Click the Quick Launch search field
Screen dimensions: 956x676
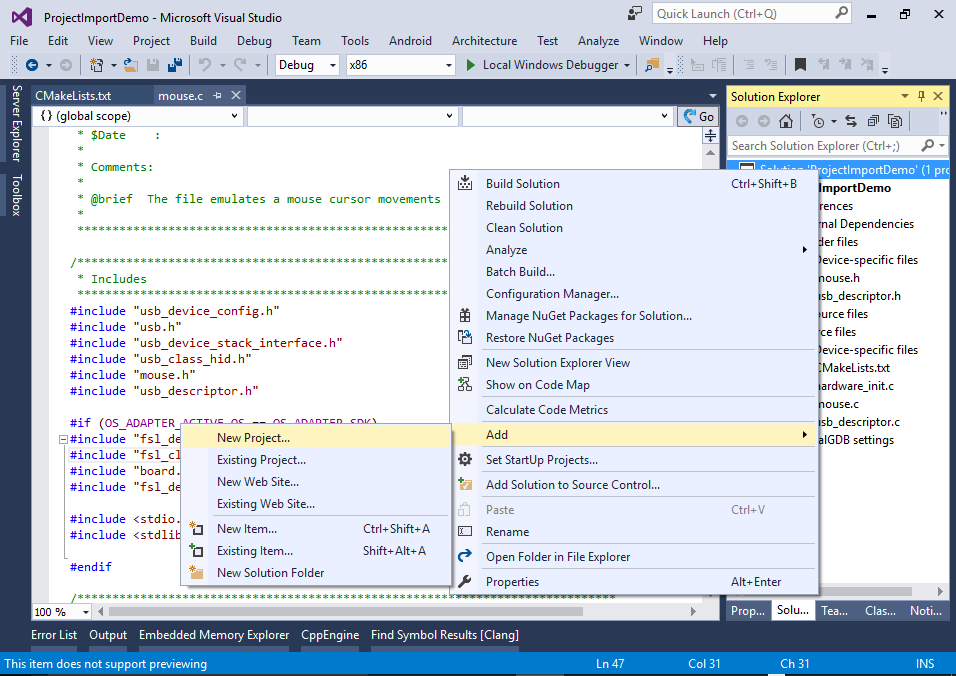click(x=743, y=13)
